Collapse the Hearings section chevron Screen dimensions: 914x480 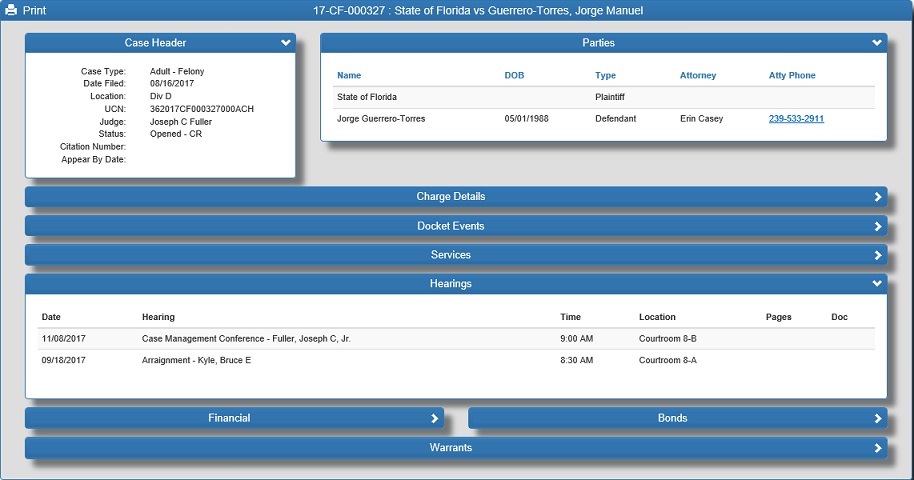click(x=877, y=284)
